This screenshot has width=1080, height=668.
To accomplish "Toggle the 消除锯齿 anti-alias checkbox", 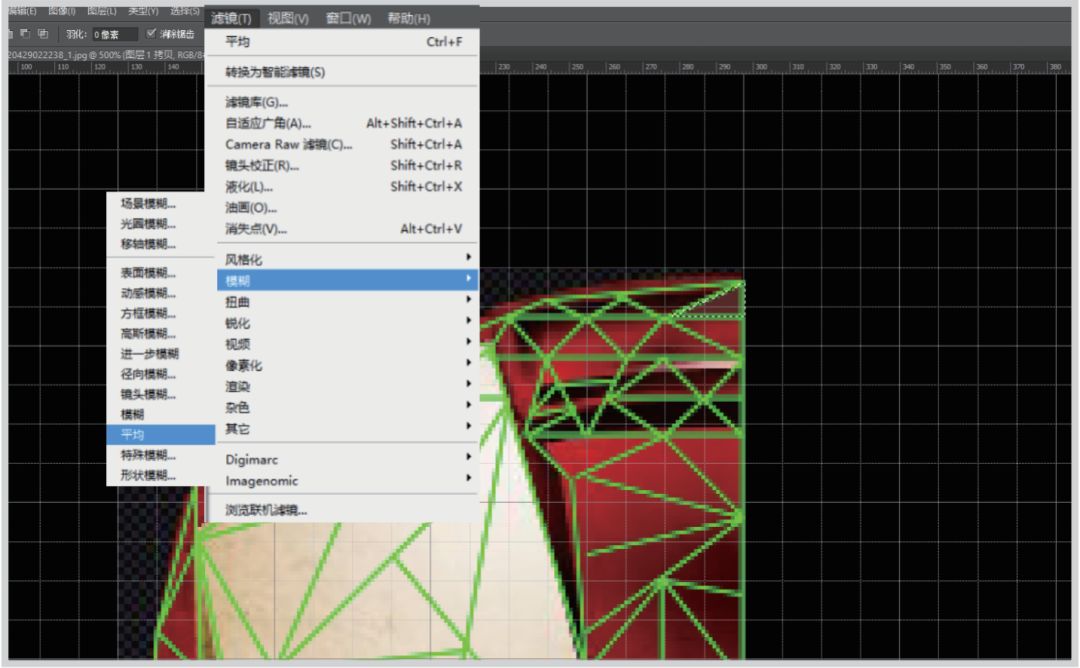I will pos(151,34).
